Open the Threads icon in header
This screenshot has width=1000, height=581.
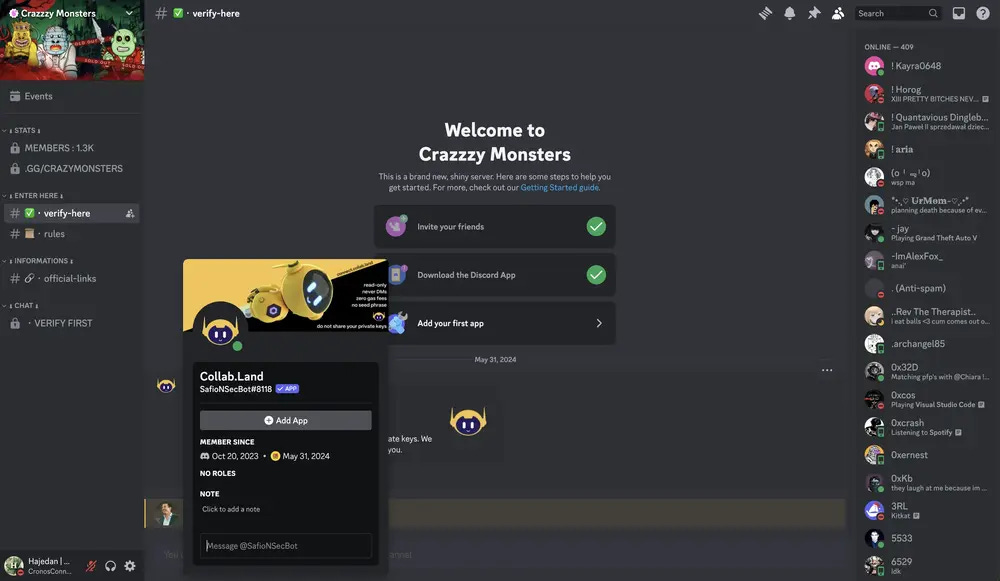click(765, 13)
